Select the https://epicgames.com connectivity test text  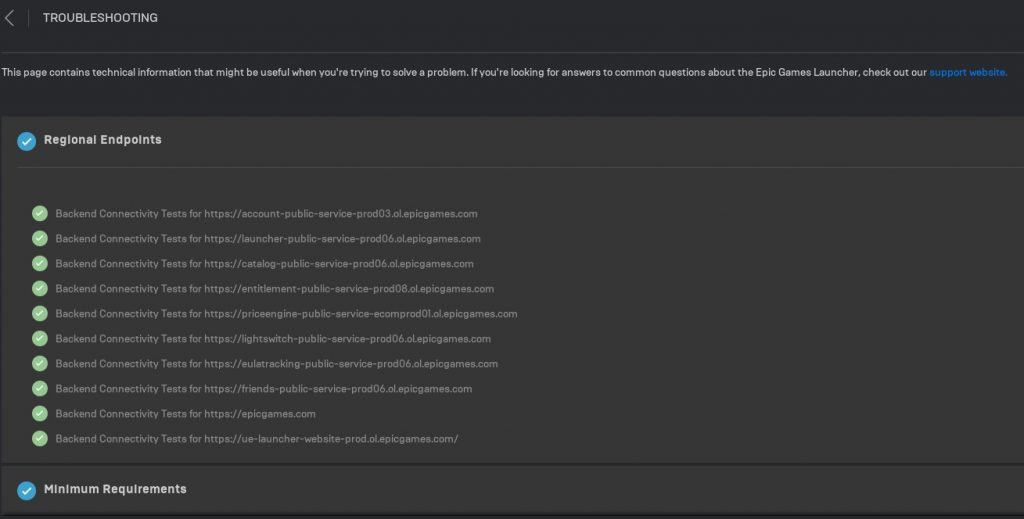pos(185,414)
